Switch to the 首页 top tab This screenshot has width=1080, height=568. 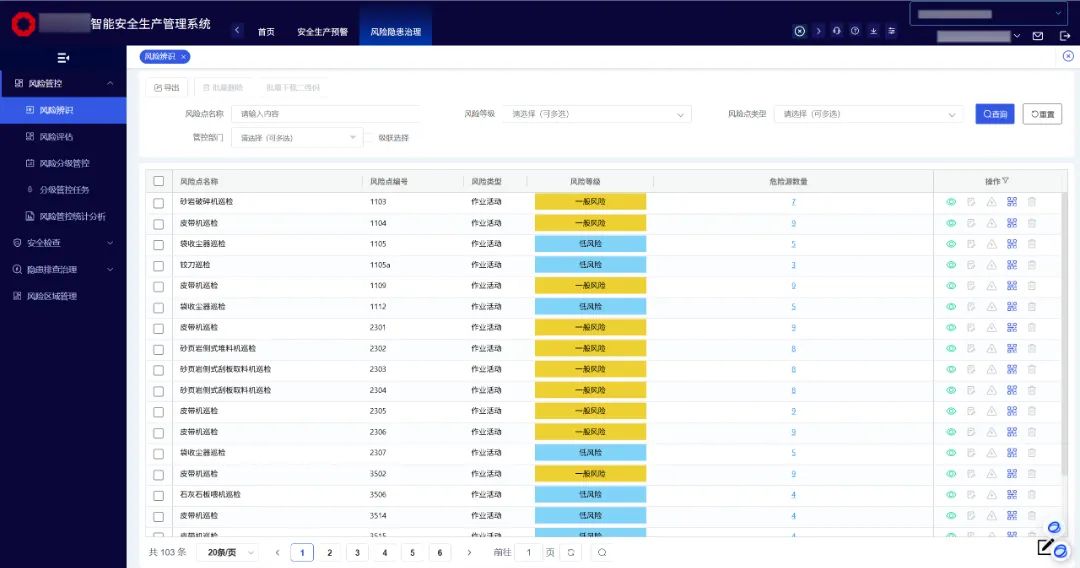[x=266, y=32]
